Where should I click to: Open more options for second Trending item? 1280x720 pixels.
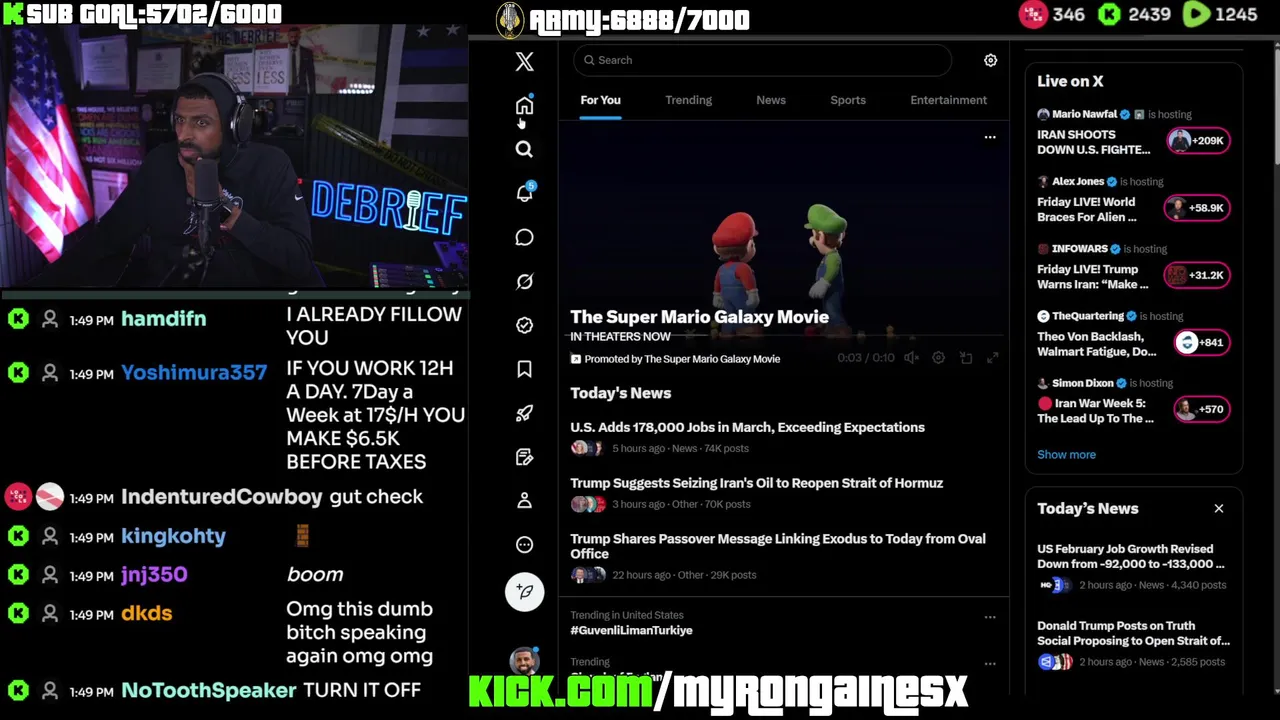(990, 663)
